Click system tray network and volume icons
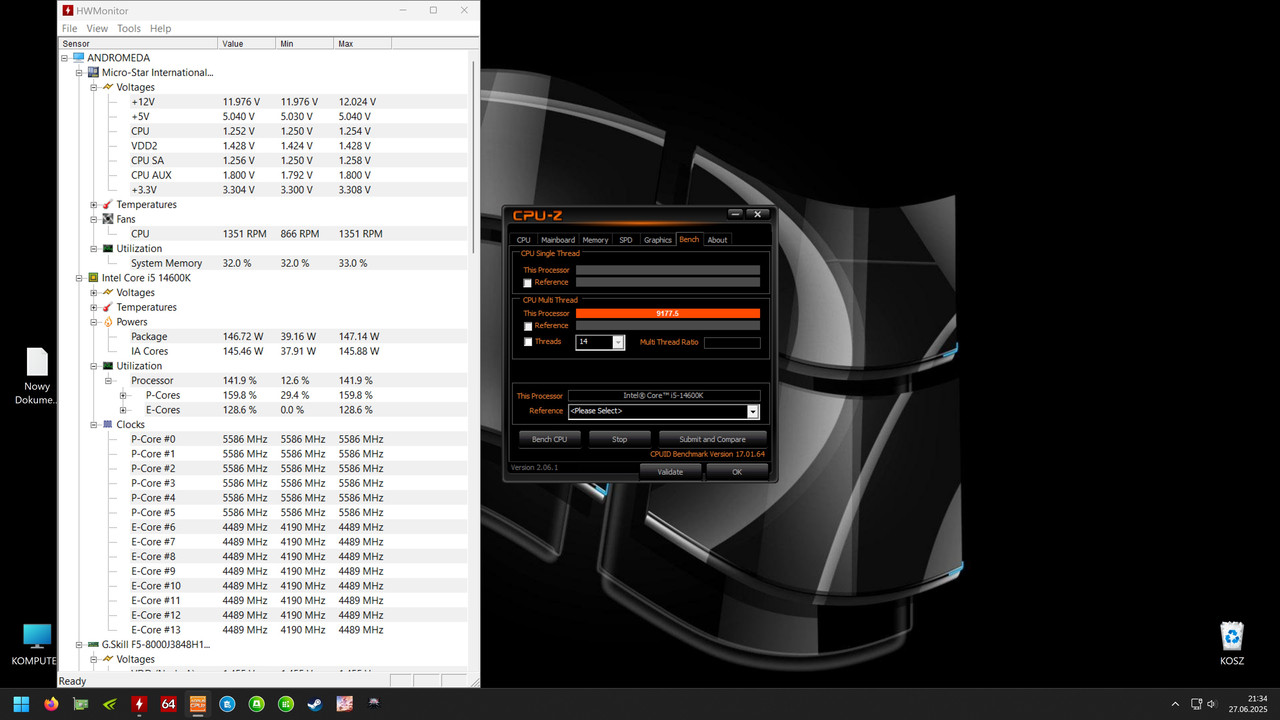The image size is (1280, 720). [x=1206, y=704]
